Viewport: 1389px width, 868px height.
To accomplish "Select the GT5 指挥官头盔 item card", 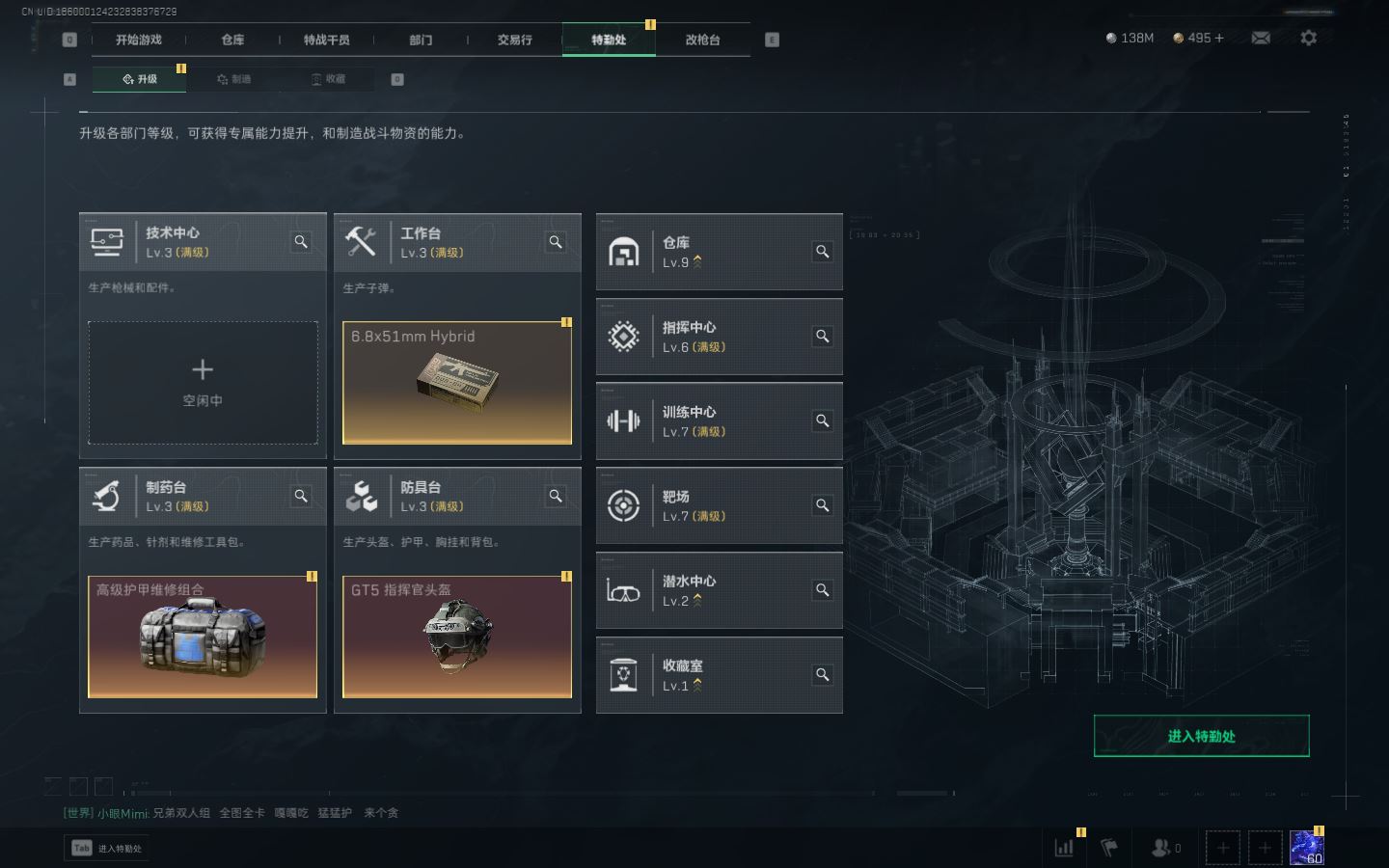I will [457, 637].
